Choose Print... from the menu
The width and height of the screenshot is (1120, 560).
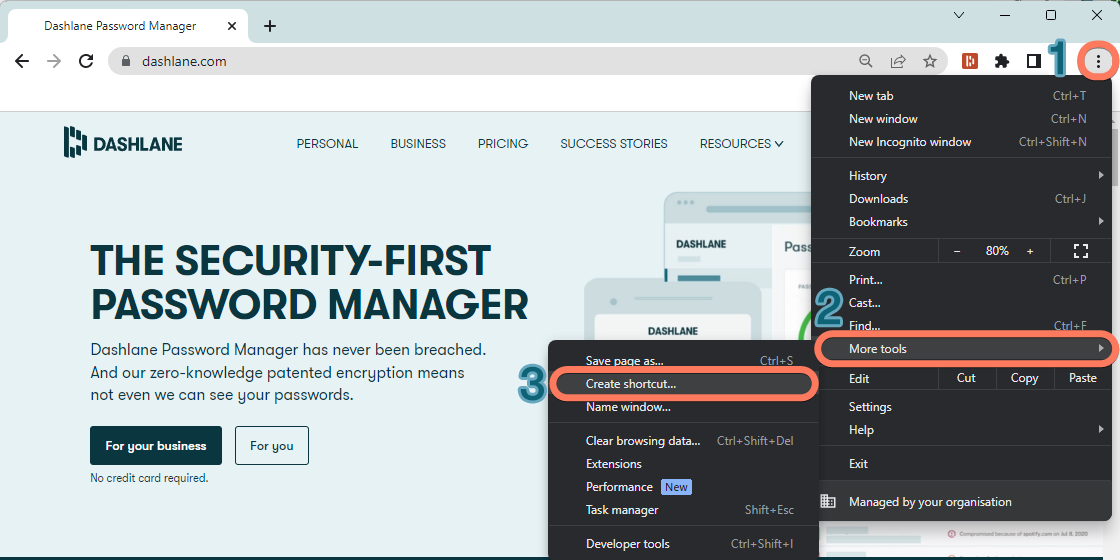click(x=961, y=280)
